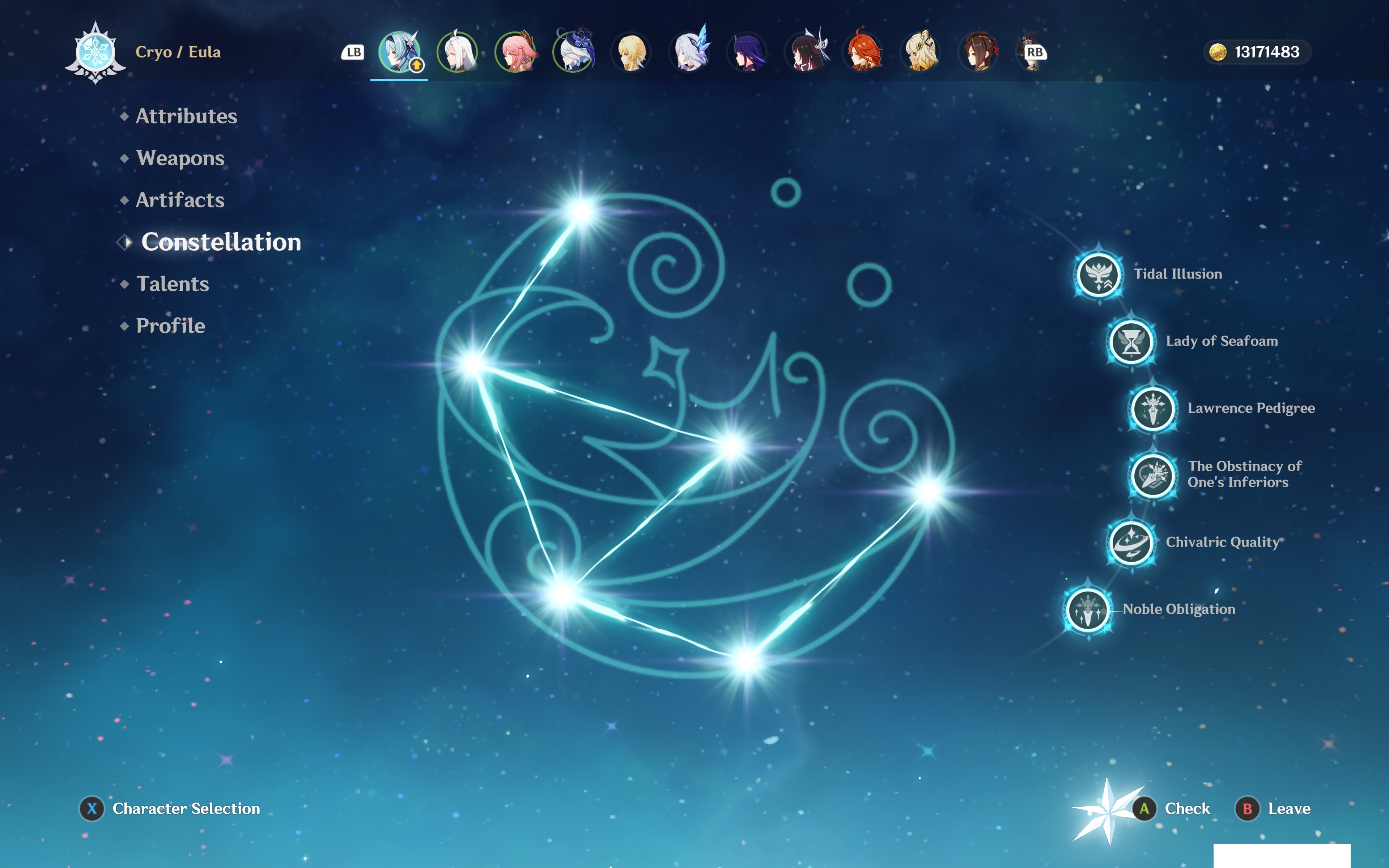This screenshot has height=868, width=1389.
Task: Select Eula's highlighted portrait in roster
Action: 399,52
